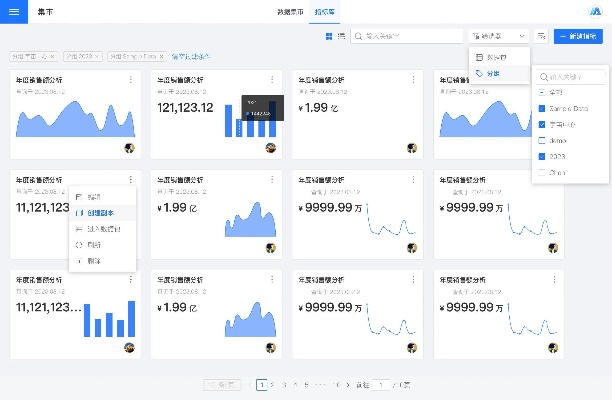The image size is (612, 400).
Task: Click the clear filters link after the tags
Action: coord(191,56)
